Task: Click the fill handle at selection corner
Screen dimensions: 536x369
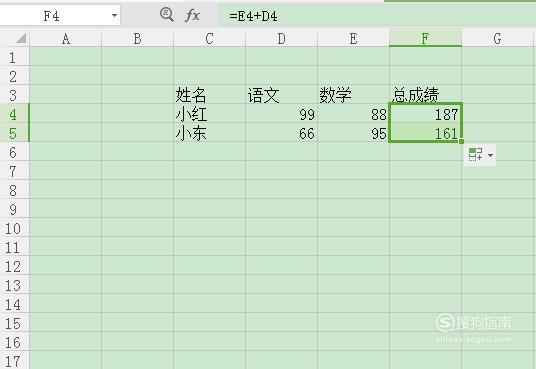Action: point(461,142)
